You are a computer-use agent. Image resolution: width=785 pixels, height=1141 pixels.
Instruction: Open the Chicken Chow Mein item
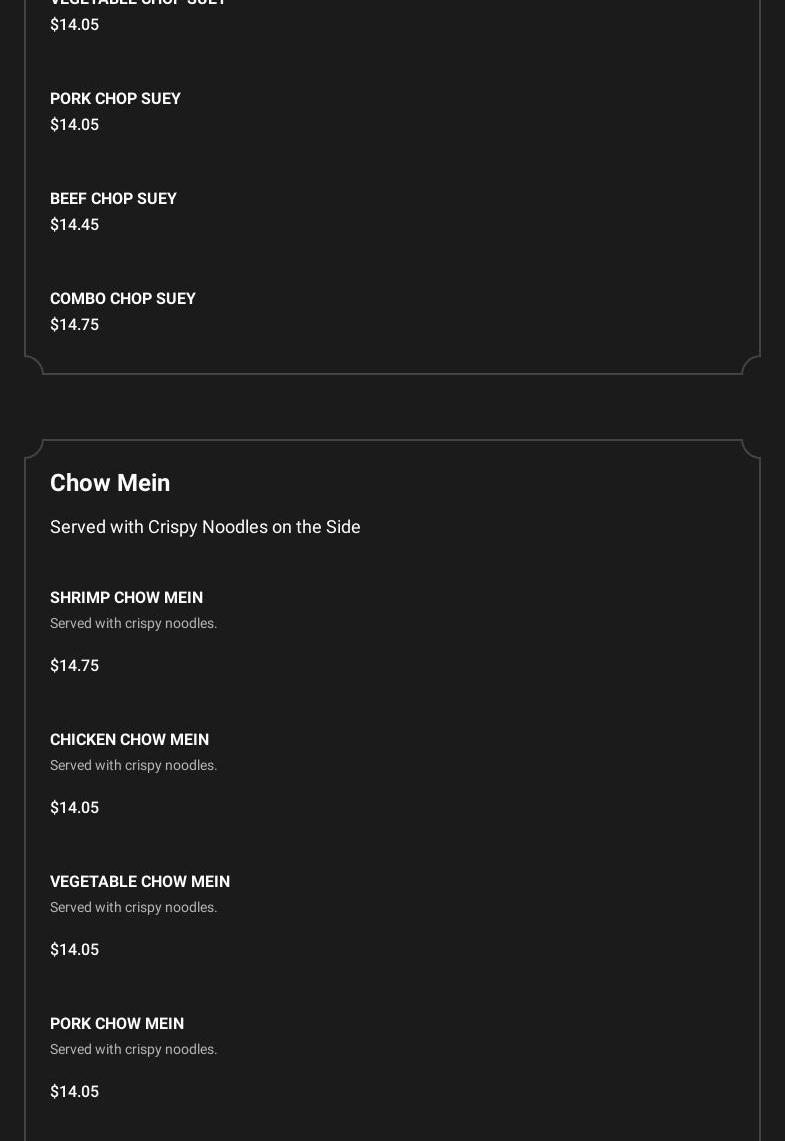[x=129, y=740]
